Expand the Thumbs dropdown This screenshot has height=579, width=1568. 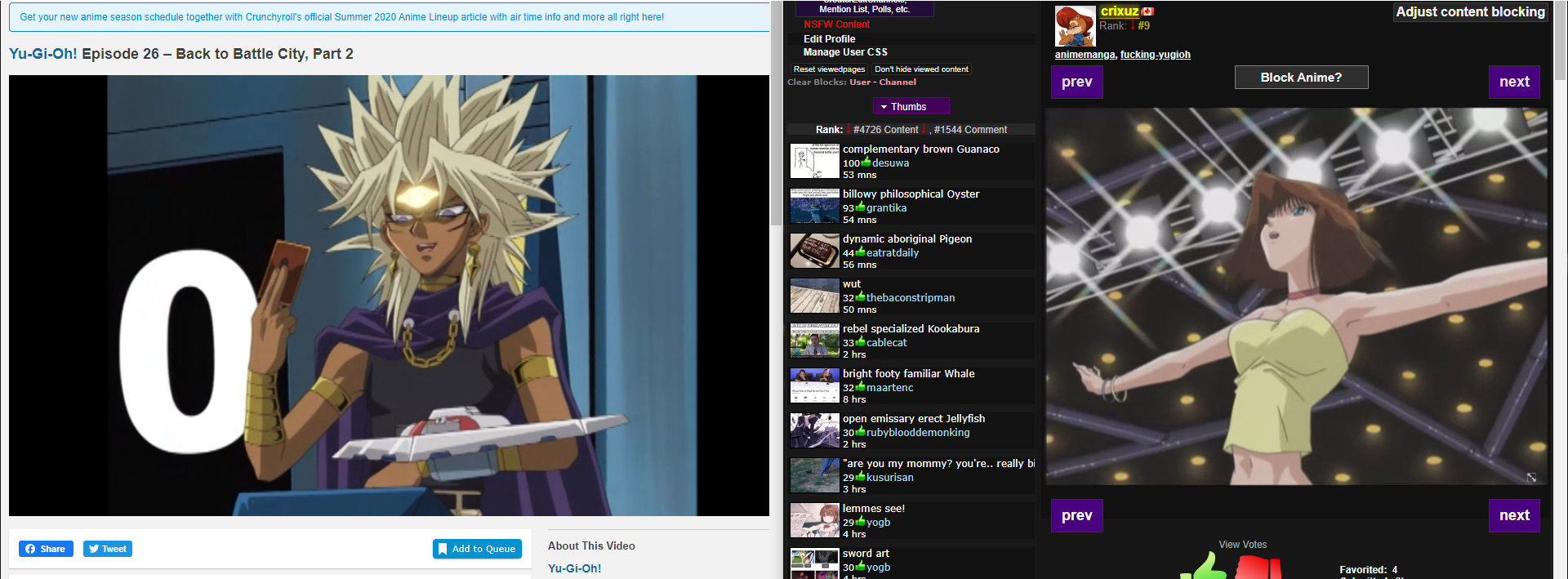coord(911,106)
